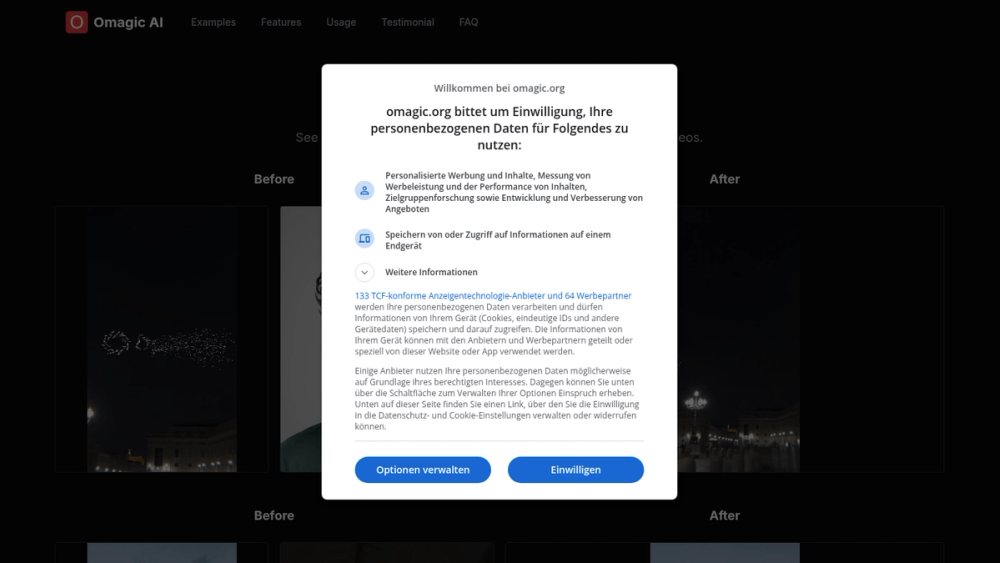Click the Omagic AI red logo icon
The image size is (1000, 563).
coord(77,22)
